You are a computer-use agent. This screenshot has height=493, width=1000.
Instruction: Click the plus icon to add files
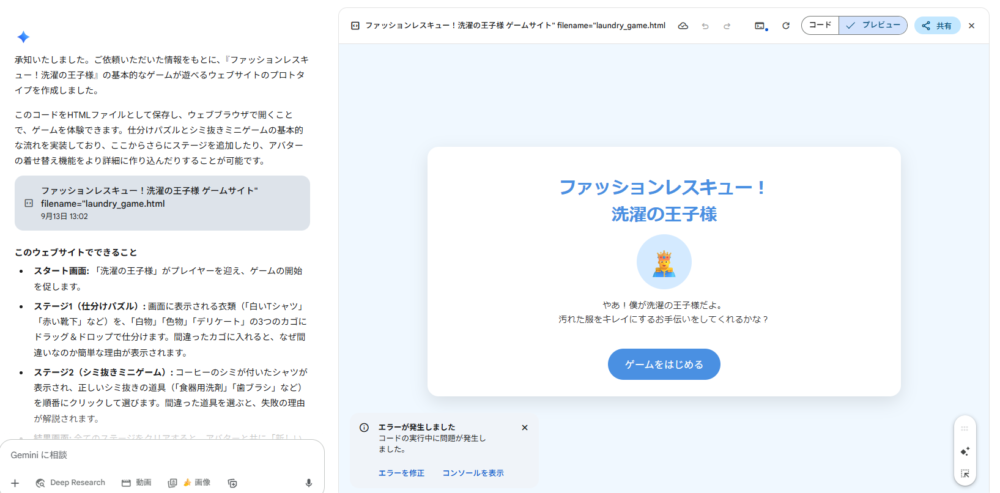(15, 483)
